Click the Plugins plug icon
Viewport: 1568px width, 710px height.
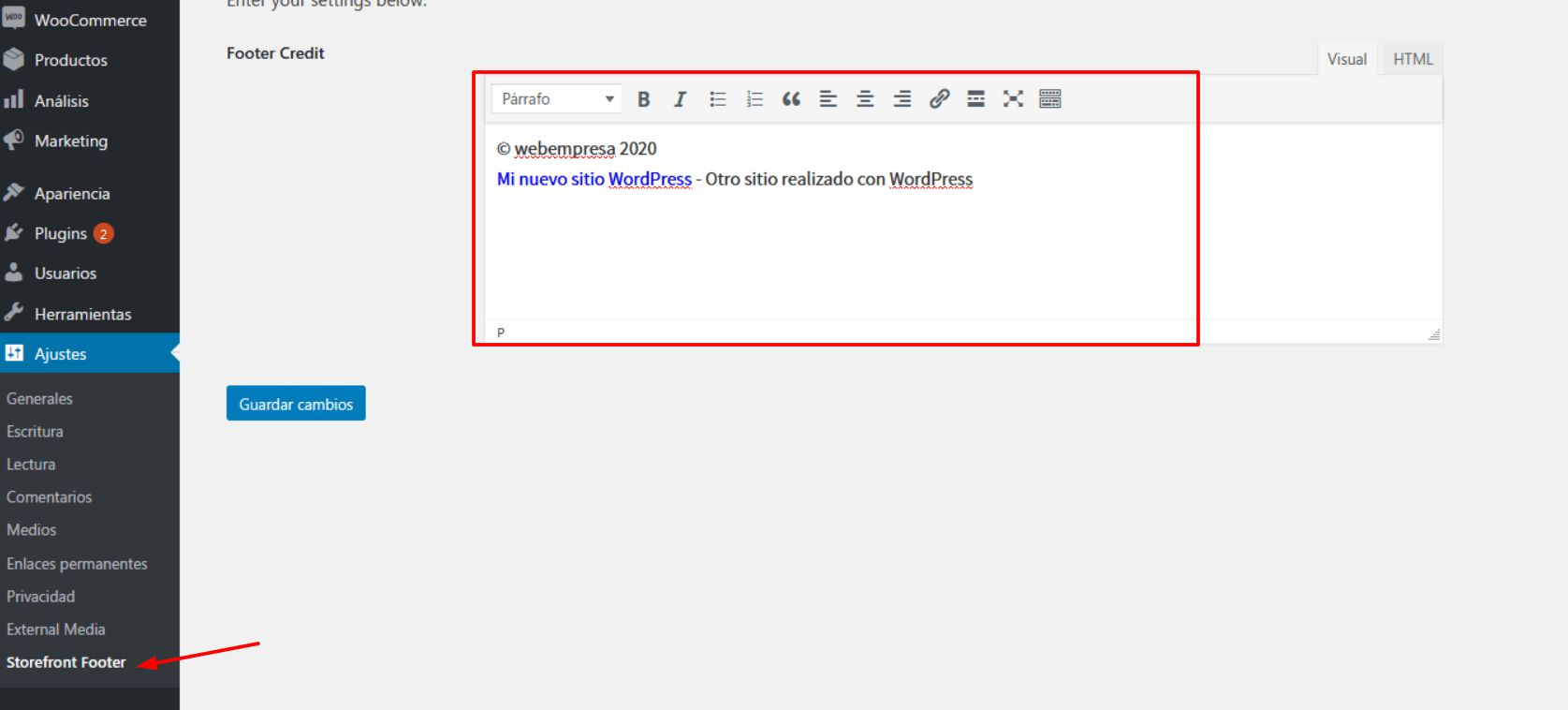click(x=13, y=232)
